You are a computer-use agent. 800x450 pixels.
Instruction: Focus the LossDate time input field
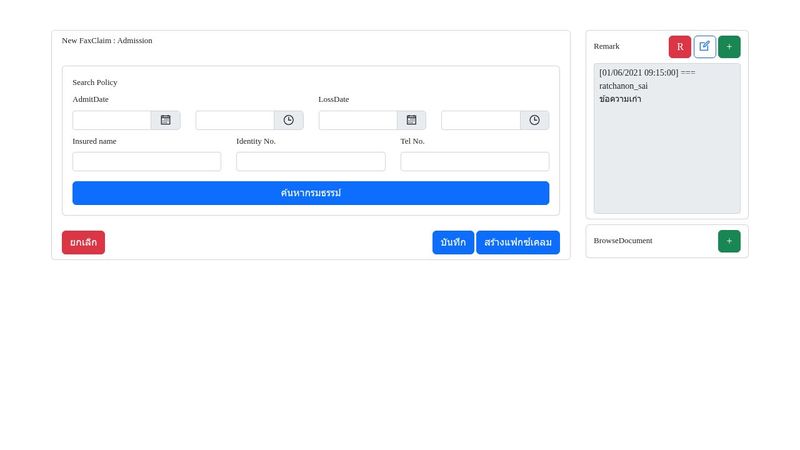tap(481, 120)
